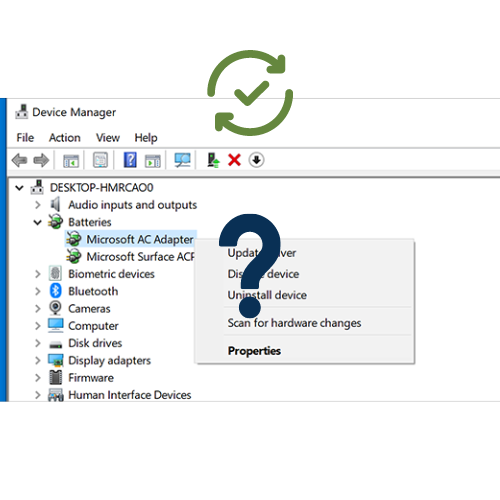Click the Device Manager title bar icon
The image size is (500, 500).
[x=22, y=112]
